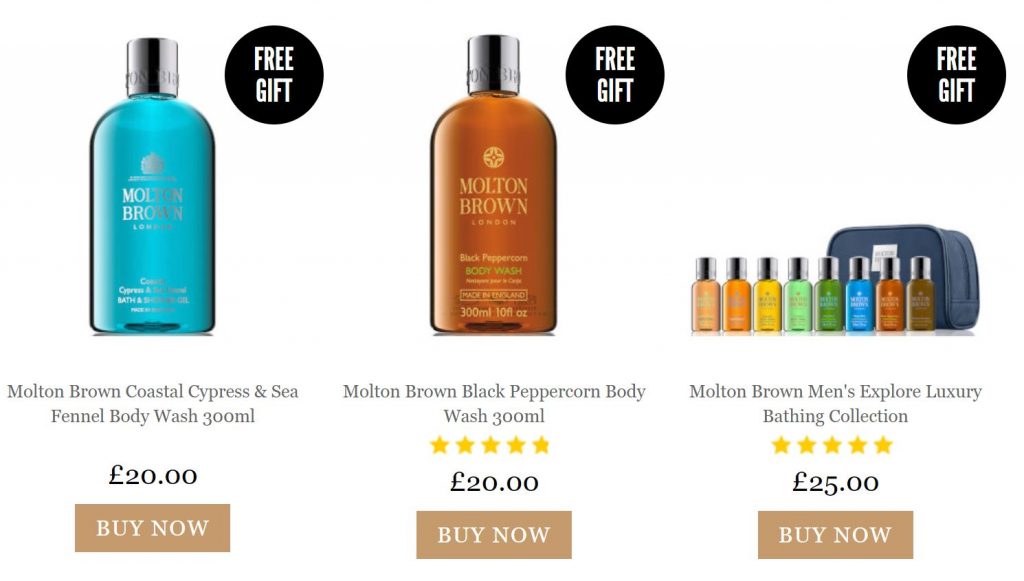Buy the Men's Explore Luxury Bathing Collection

(x=835, y=535)
